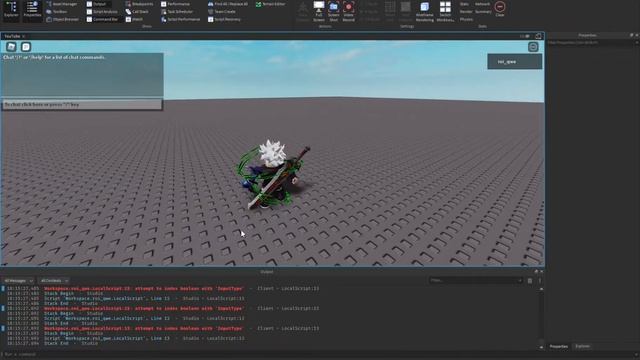Switch to the Properties bottom tab
Image resolution: width=640 pixels, height=360 pixels.
(558, 347)
